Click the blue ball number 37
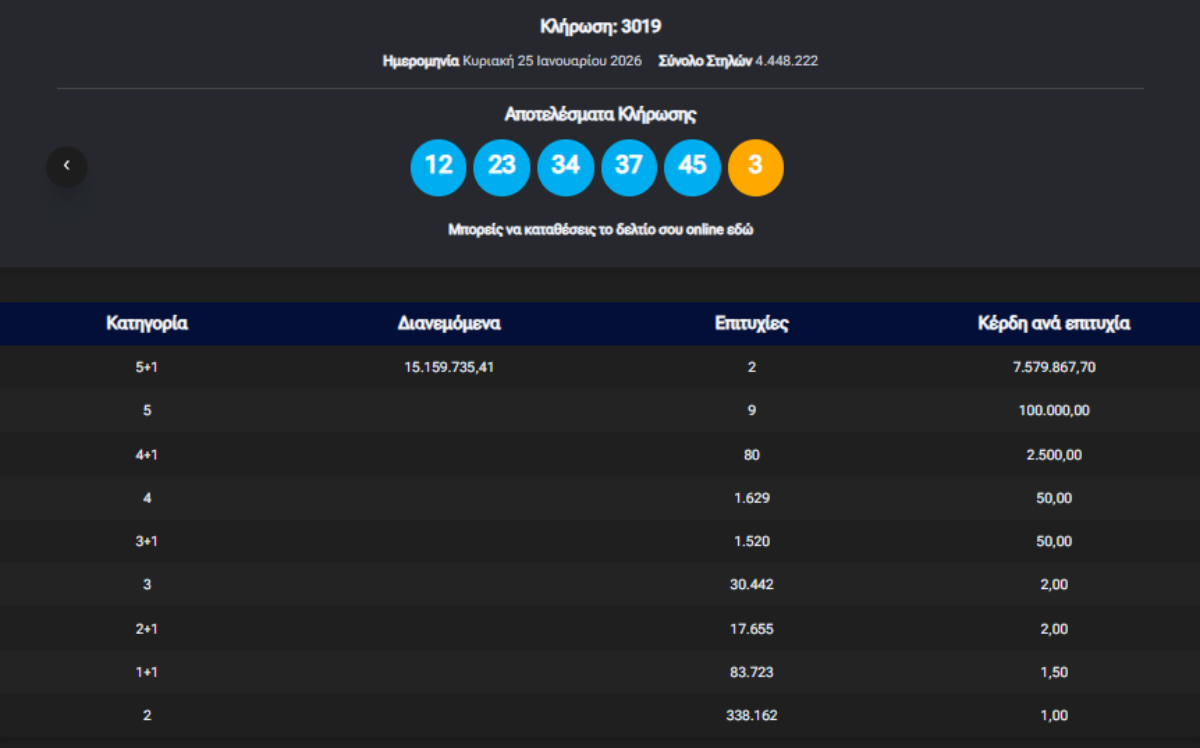1200x748 pixels. point(628,167)
